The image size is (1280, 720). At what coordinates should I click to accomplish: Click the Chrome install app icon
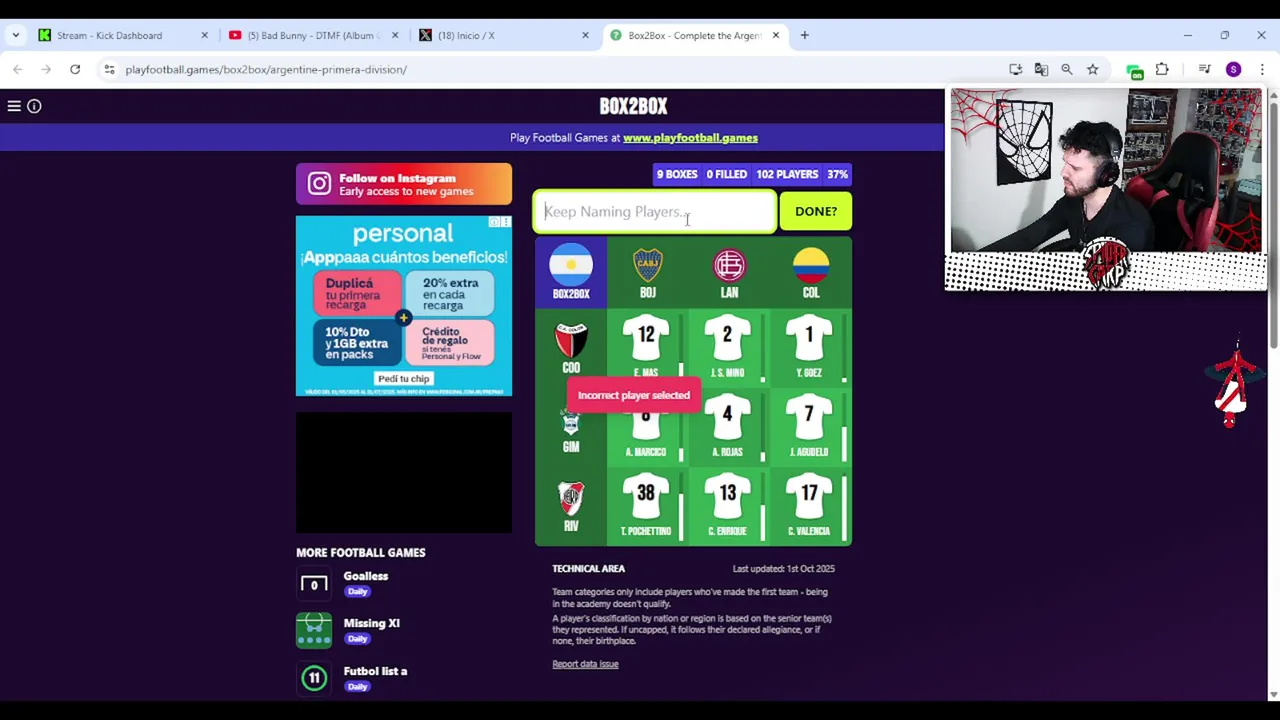point(1015,69)
